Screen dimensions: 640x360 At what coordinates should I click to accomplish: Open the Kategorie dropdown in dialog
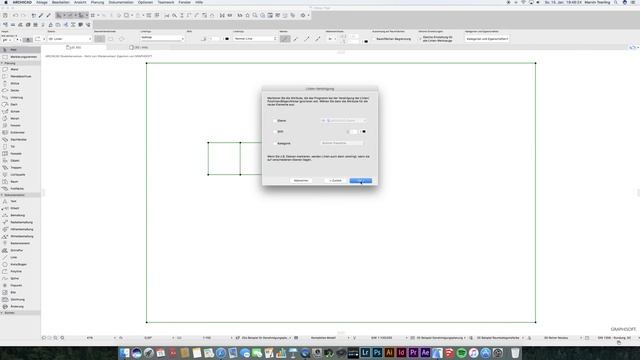tap(342, 143)
